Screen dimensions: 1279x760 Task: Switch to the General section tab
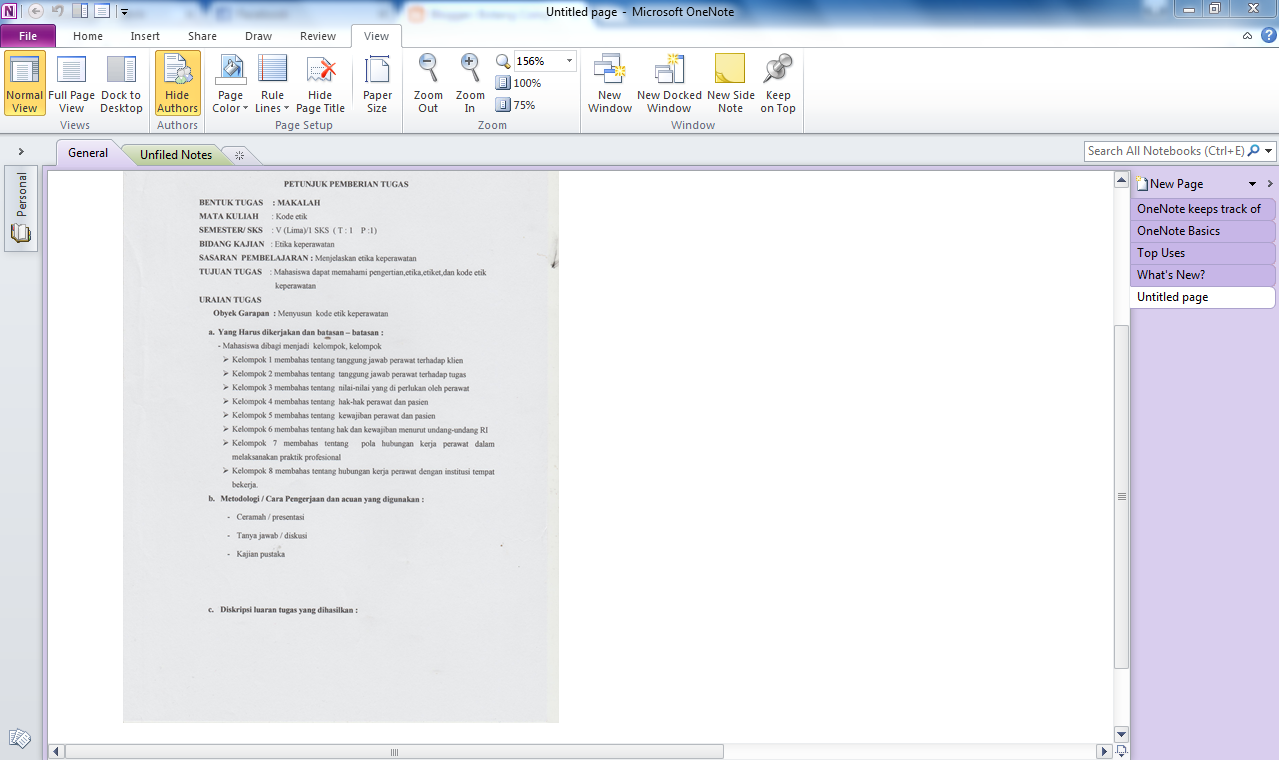(x=88, y=153)
